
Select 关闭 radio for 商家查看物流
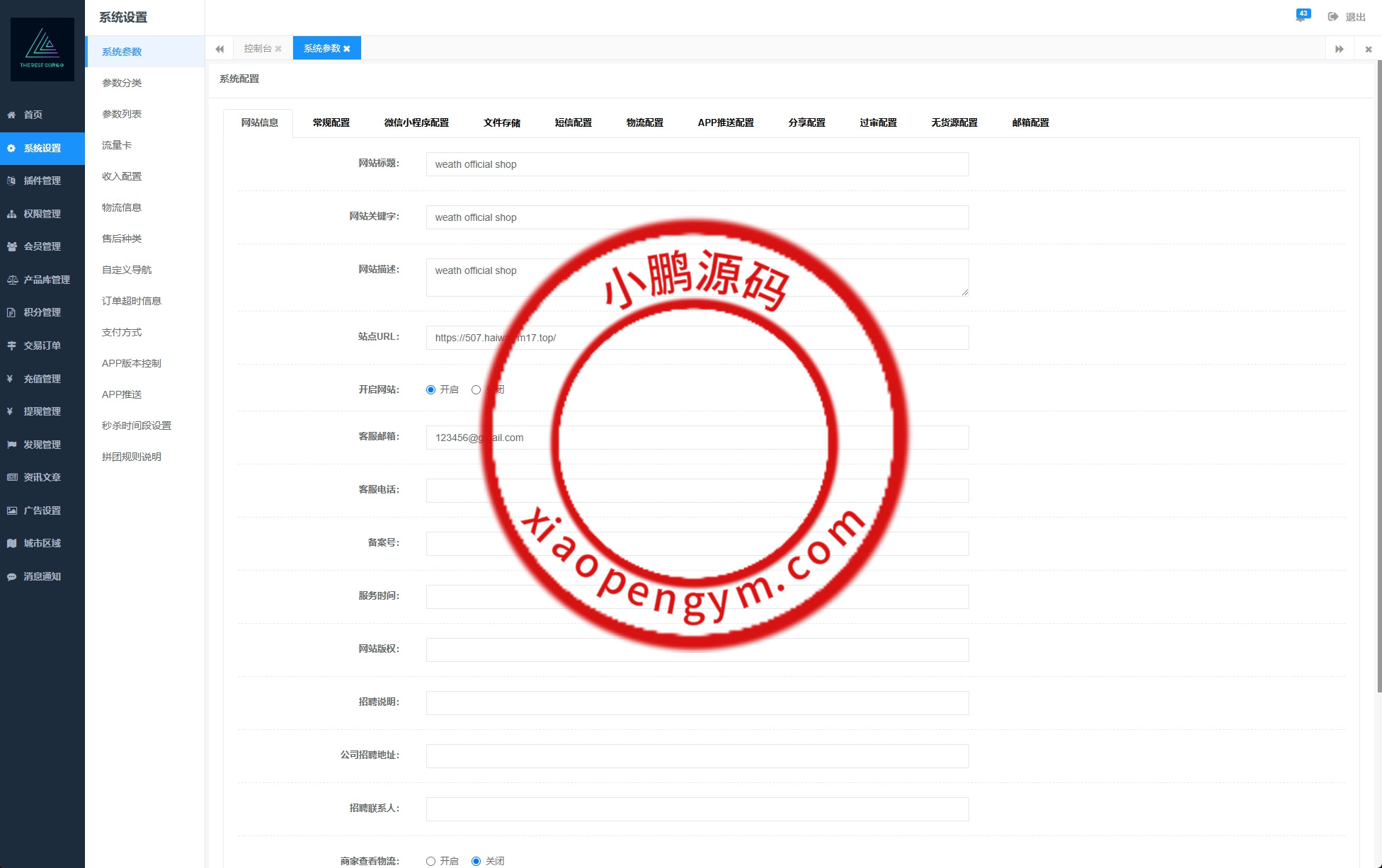(x=476, y=861)
